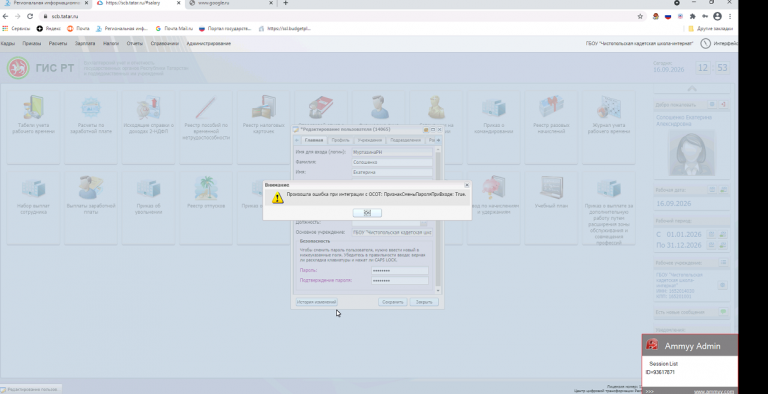
Task: Switch to www.google.ru browser tab
Action: coord(230,3)
